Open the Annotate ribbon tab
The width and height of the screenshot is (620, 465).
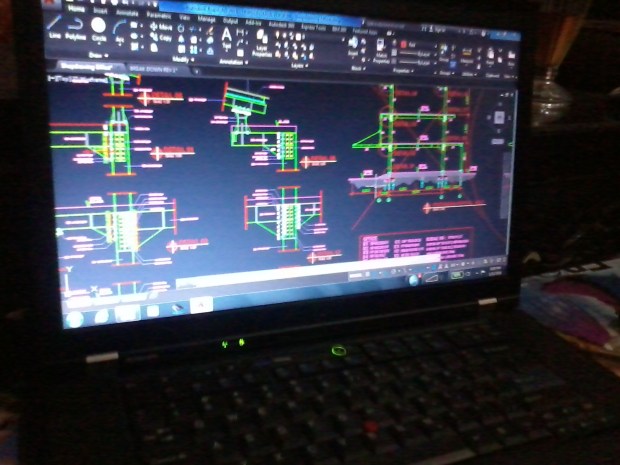[127, 13]
